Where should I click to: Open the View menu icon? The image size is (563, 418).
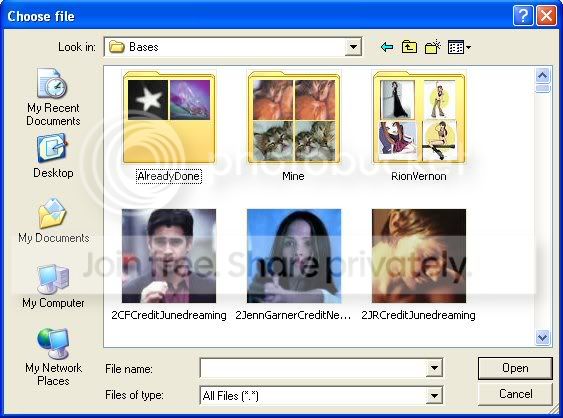[x=459, y=47]
